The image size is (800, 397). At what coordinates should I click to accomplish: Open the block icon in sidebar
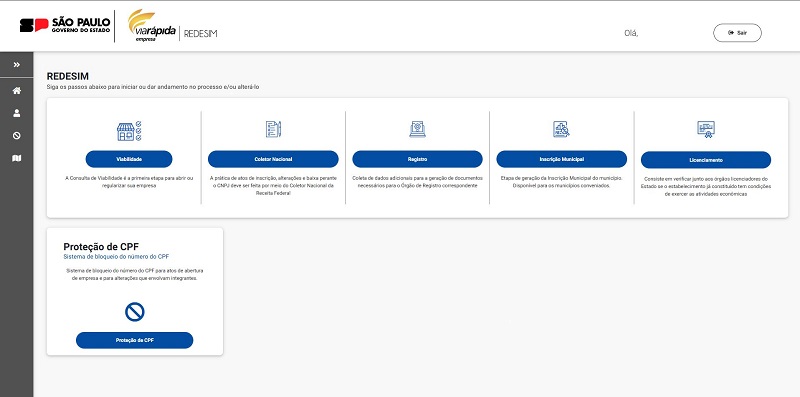[x=16, y=136]
